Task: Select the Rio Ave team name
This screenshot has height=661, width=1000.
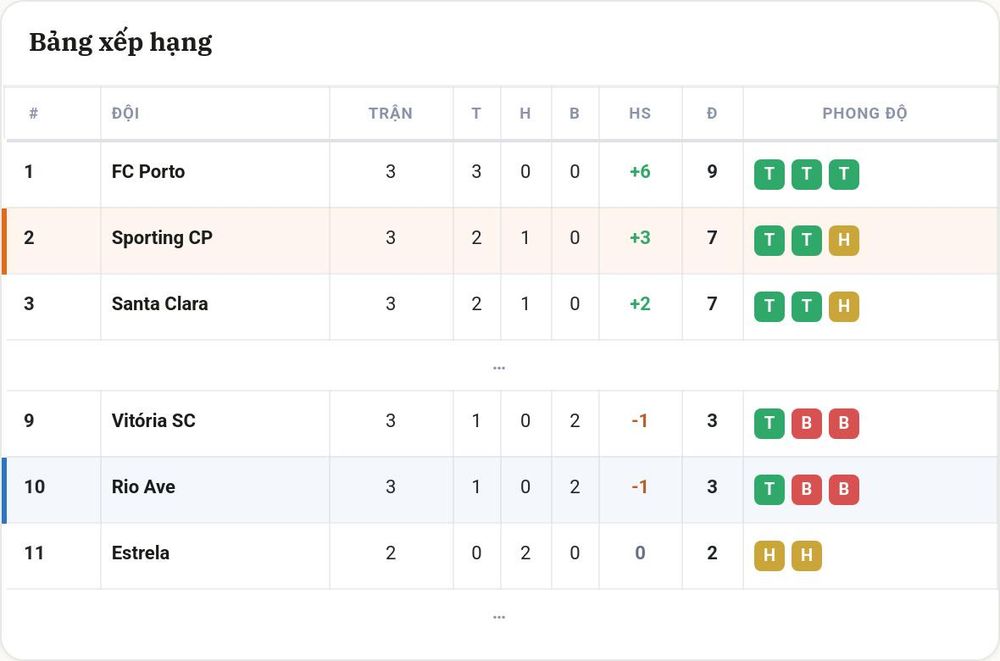Action: point(143,487)
